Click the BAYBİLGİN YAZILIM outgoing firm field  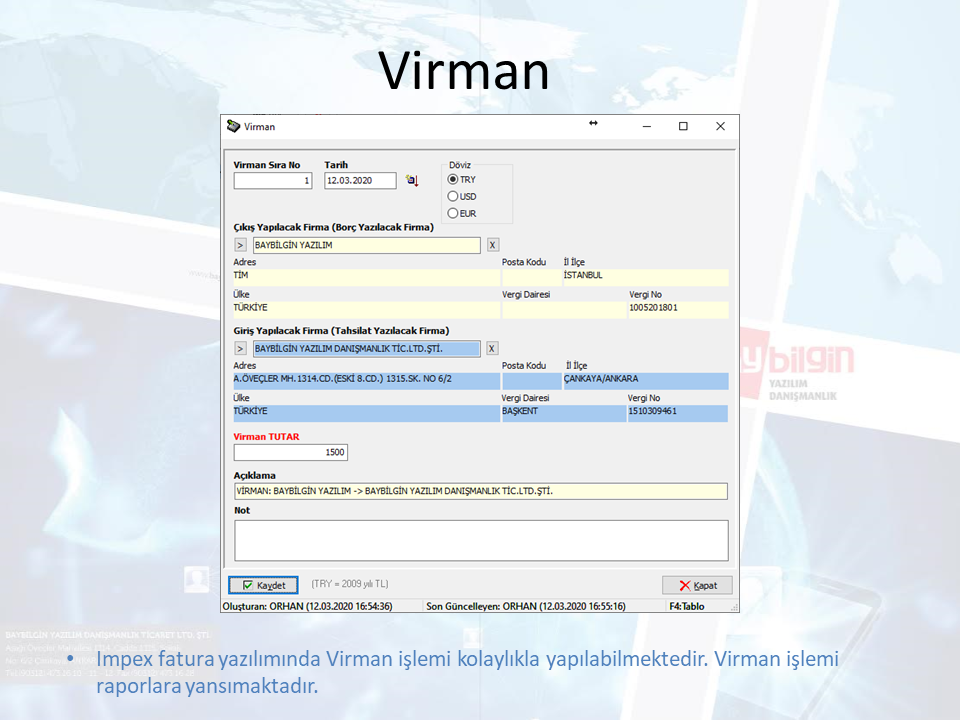pyautogui.click(x=367, y=245)
